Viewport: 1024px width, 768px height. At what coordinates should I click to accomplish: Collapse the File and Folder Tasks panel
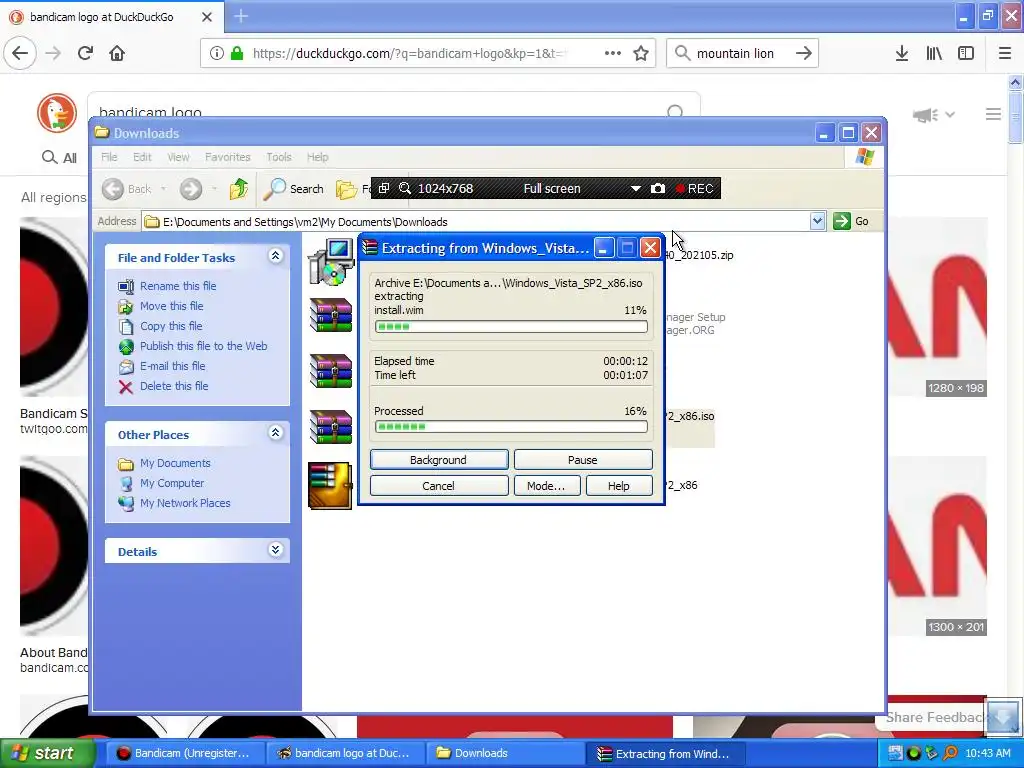(x=276, y=256)
